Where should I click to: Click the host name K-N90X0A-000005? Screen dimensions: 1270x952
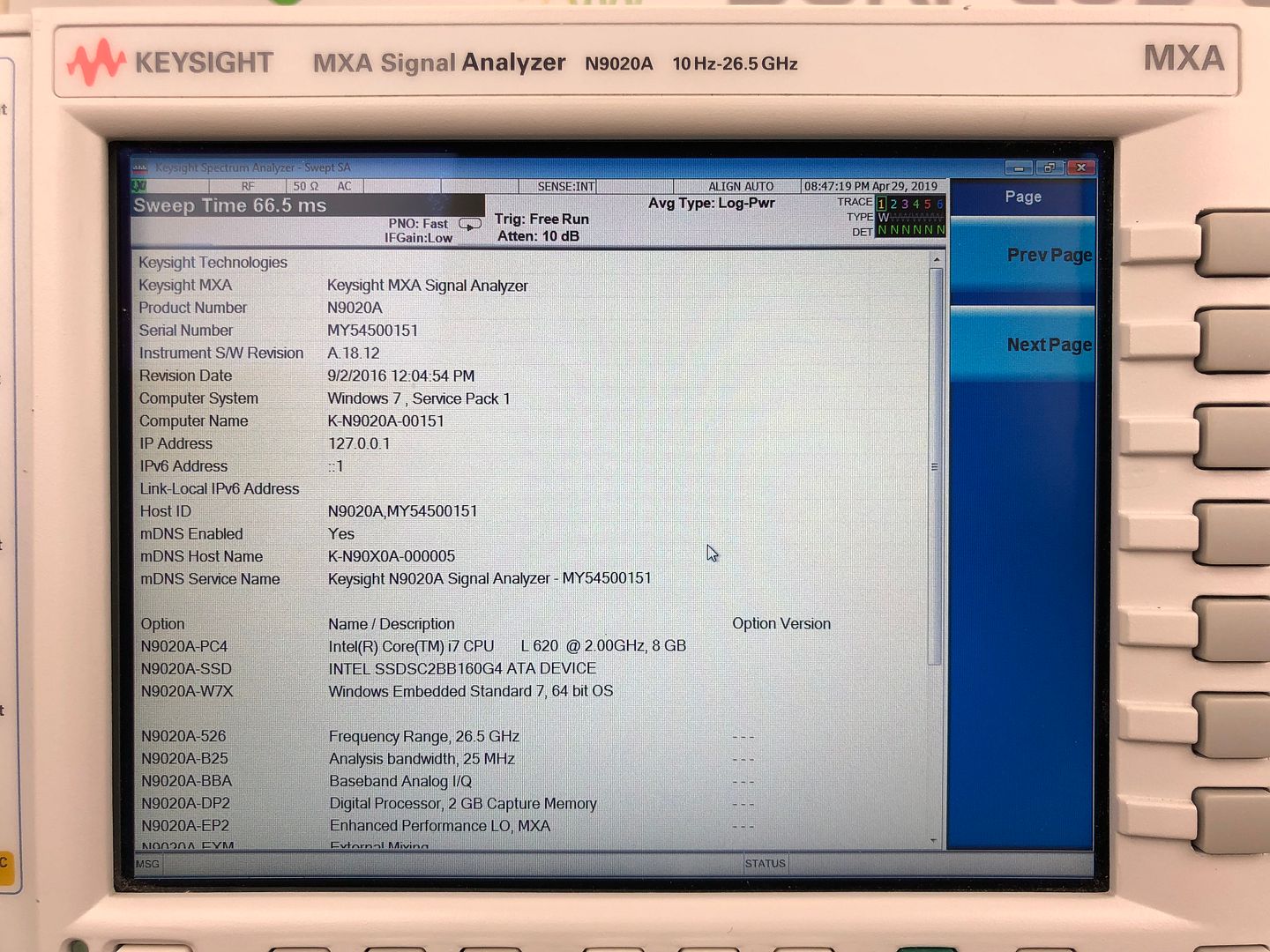(392, 556)
